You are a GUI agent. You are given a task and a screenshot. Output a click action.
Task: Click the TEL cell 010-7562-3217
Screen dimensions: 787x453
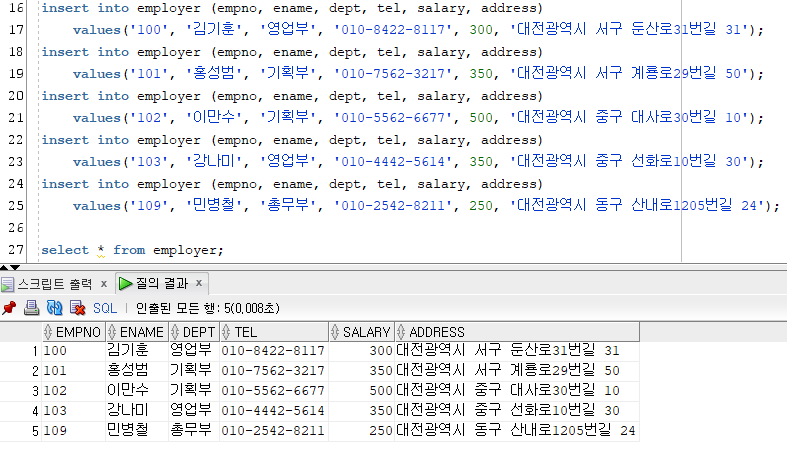[274, 371]
